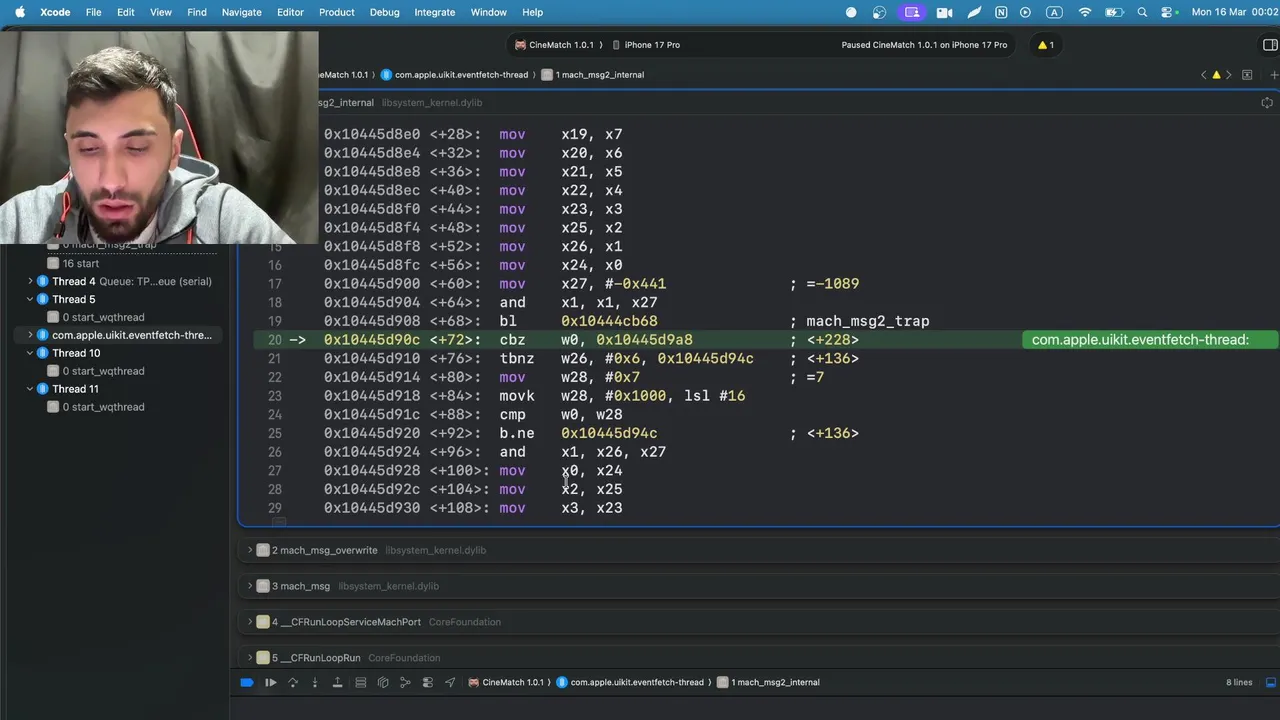1280x720 pixels.
Task: Click the cbz target address 0x10445d9a8
Action: tap(644, 340)
